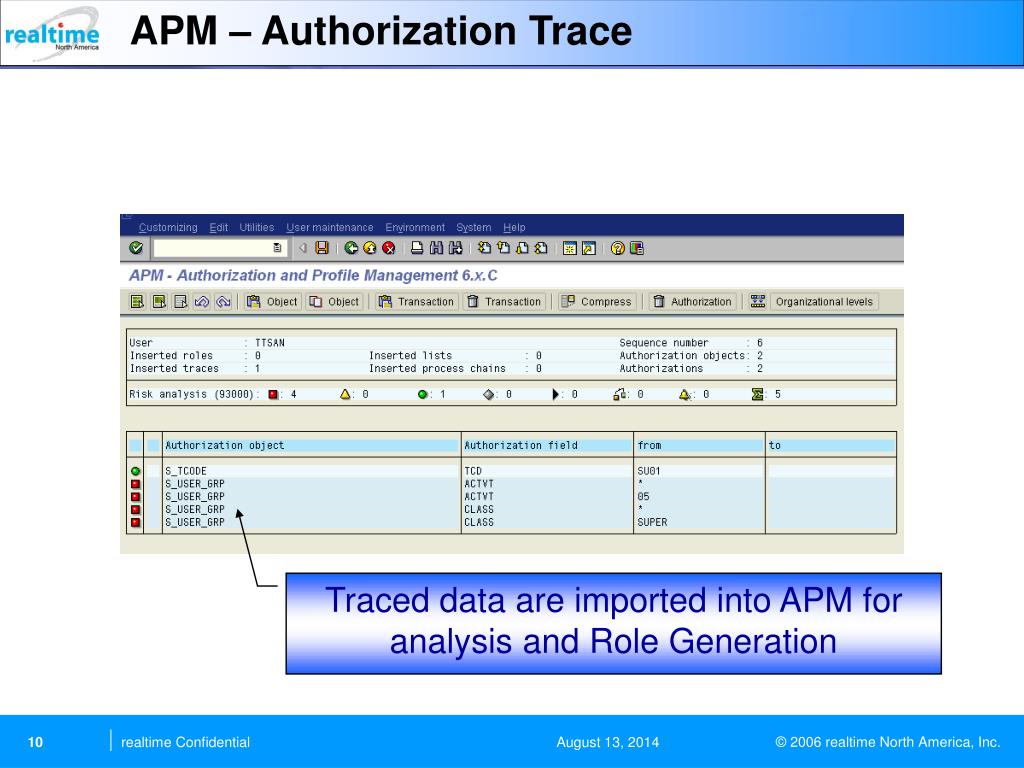Go to Last page icon
Screen dimensions: 1024x768
(541, 248)
